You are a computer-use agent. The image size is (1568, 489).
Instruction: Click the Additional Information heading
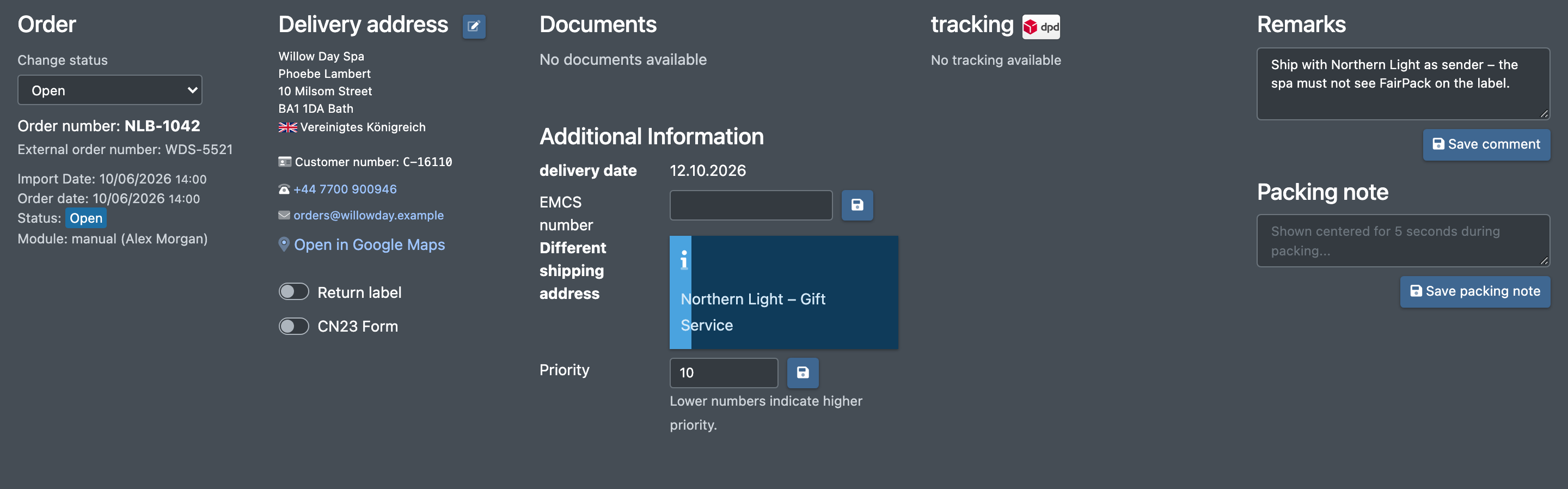(651, 137)
